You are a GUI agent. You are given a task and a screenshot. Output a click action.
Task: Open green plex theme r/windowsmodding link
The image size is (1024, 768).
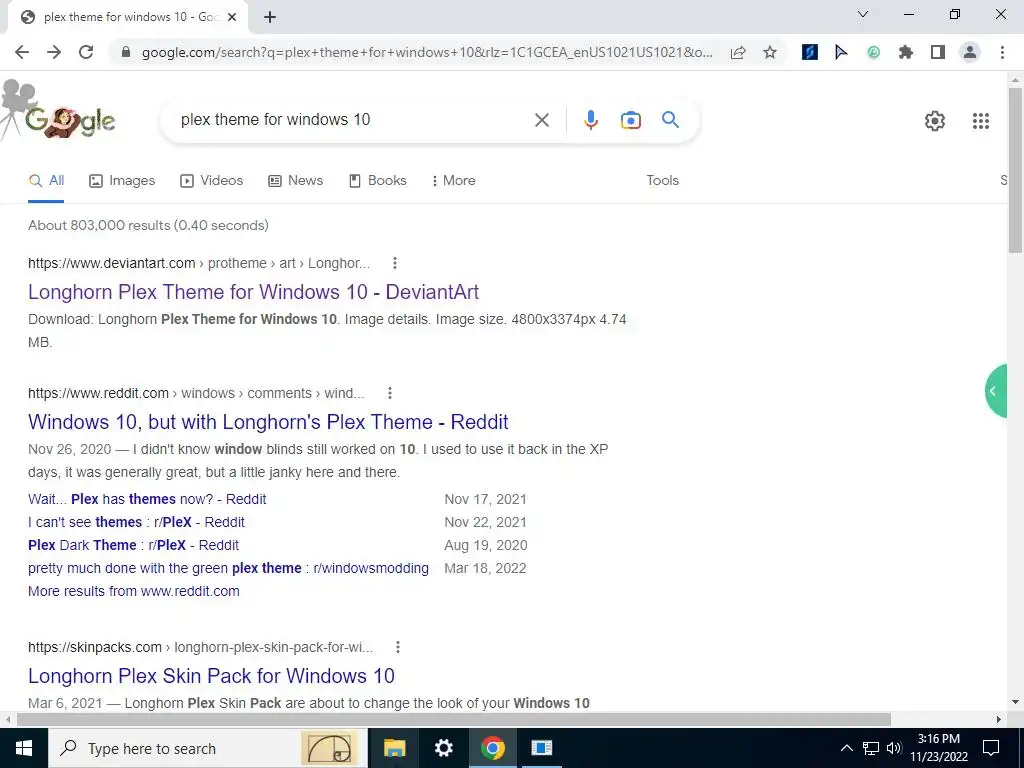click(229, 568)
